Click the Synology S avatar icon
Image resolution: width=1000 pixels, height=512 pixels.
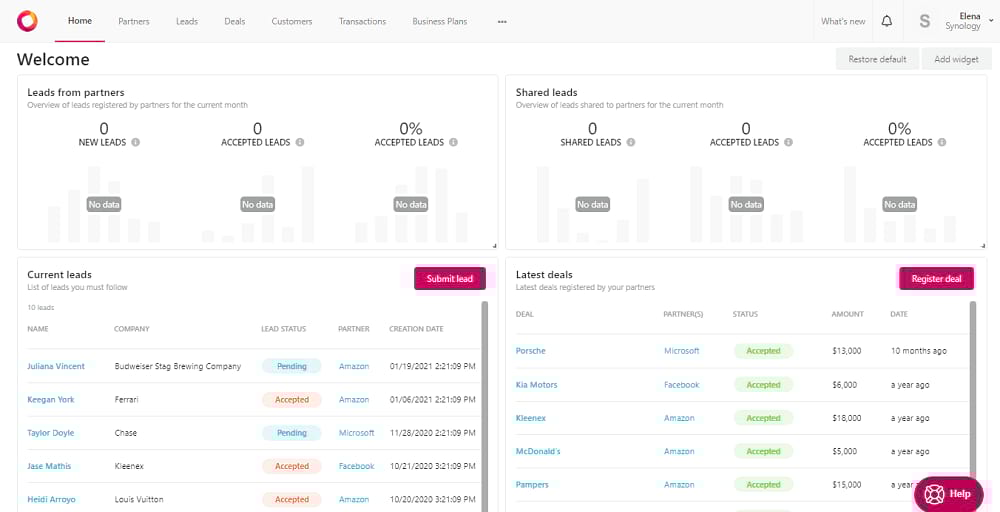[924, 21]
